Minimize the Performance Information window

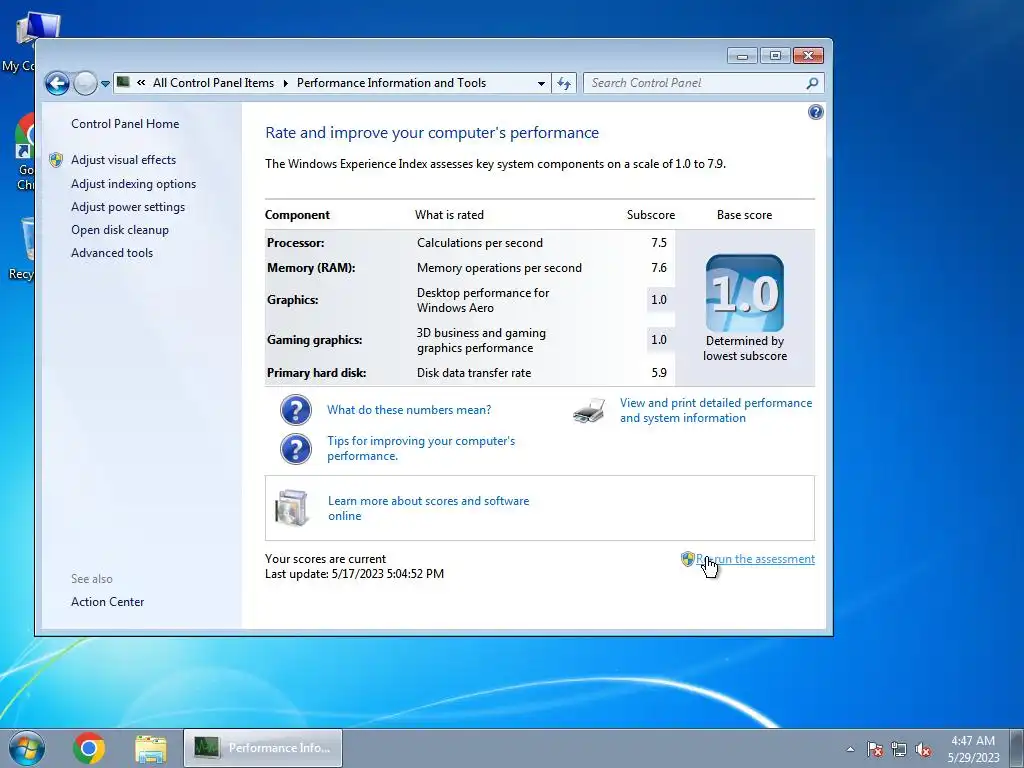(742, 56)
